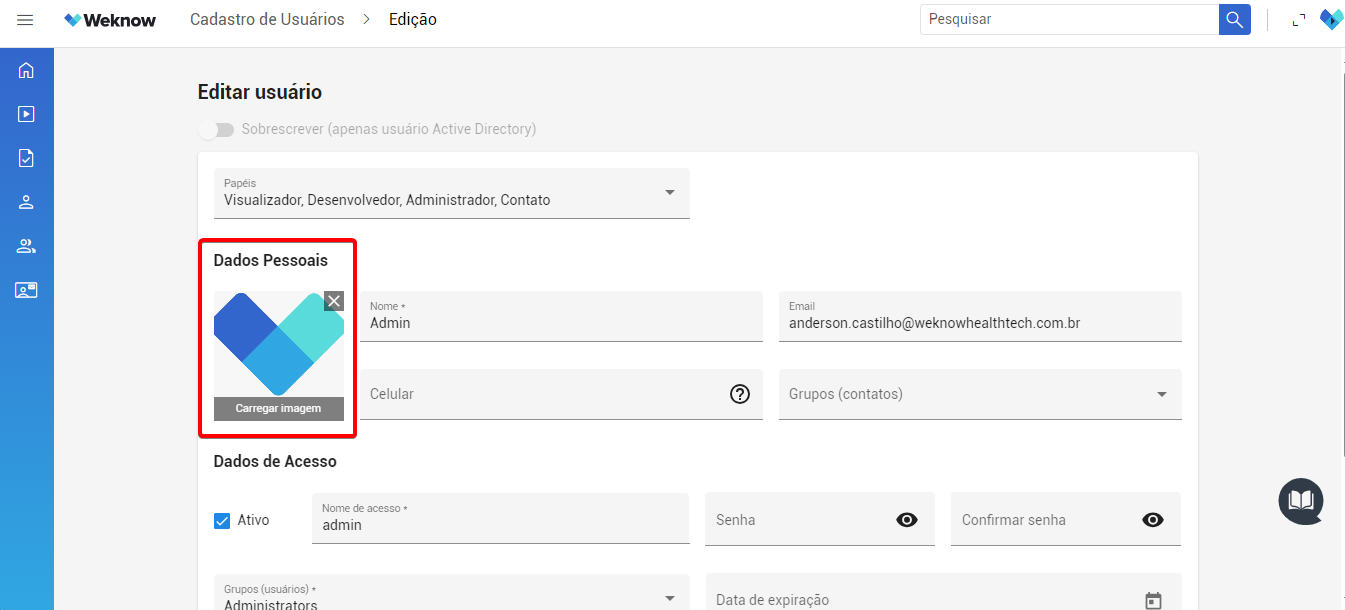Toggle the Sobrescrever switch
Image resolution: width=1345 pixels, height=610 pixels.
tap(216, 130)
